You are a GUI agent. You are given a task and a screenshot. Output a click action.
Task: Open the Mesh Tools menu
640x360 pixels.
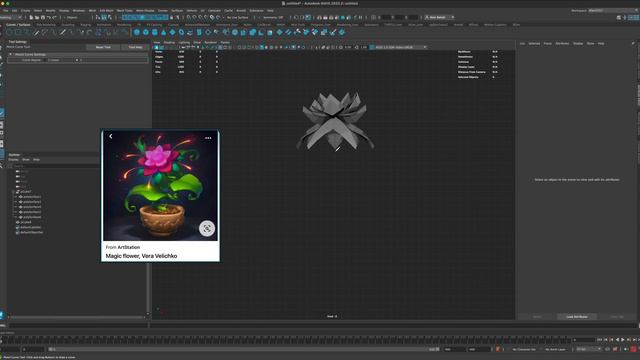click(124, 11)
